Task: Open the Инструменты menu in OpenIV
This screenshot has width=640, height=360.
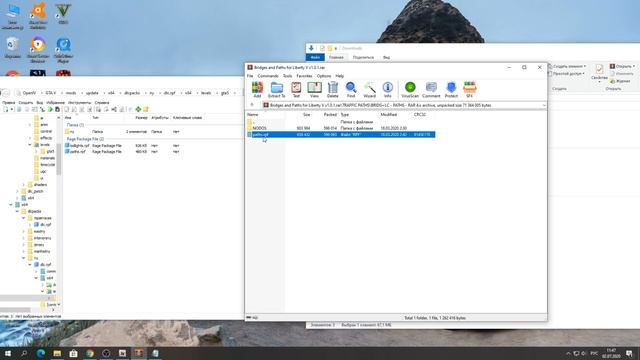Action: click(x=79, y=103)
